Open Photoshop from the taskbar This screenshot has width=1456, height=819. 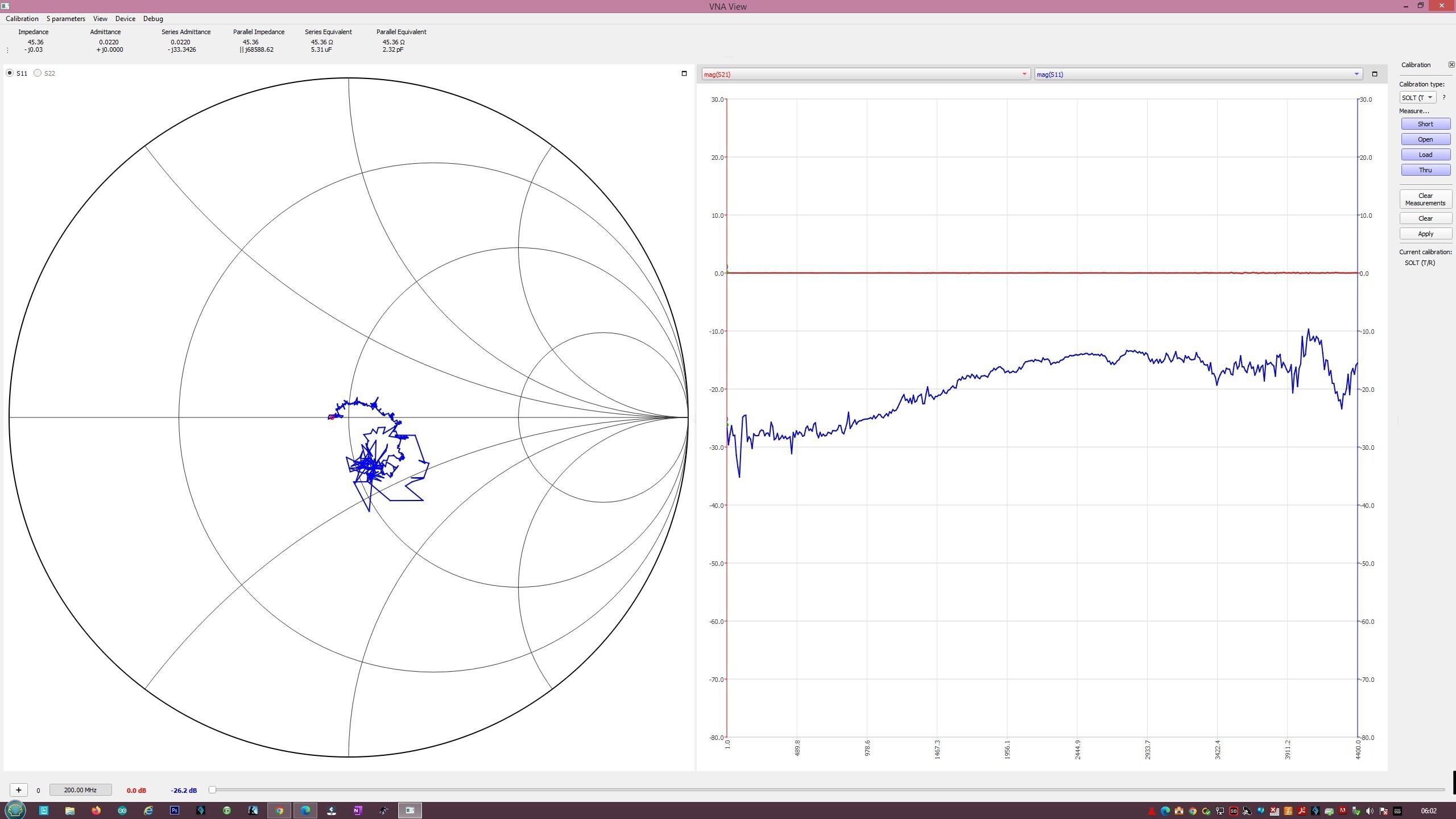[x=174, y=810]
